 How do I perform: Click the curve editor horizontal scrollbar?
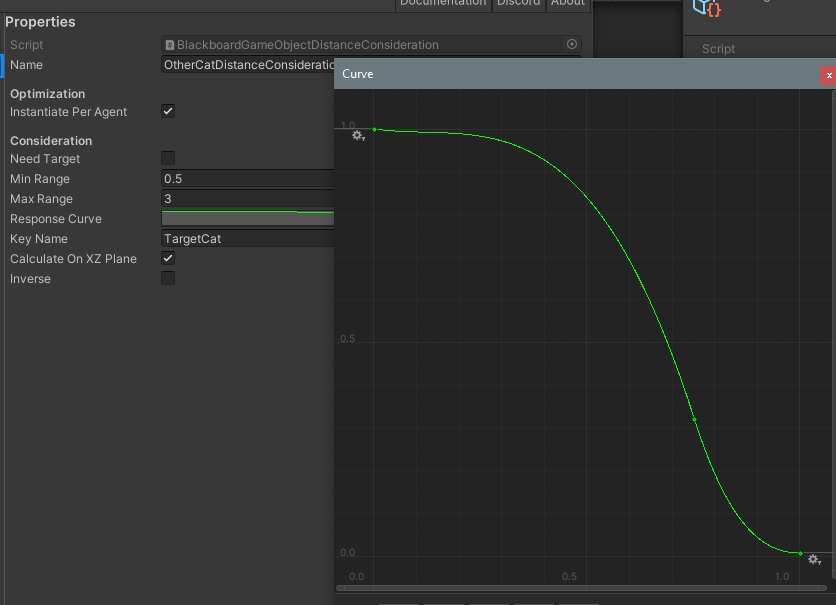[580, 588]
